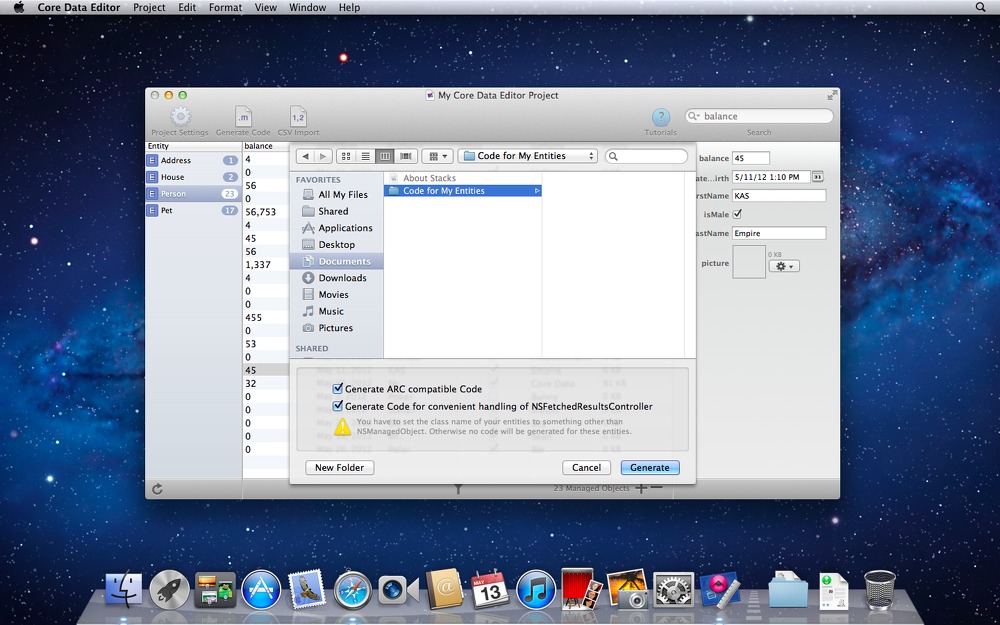Select Downloads in the Favorites sidebar
1000x625 pixels.
(x=336, y=277)
